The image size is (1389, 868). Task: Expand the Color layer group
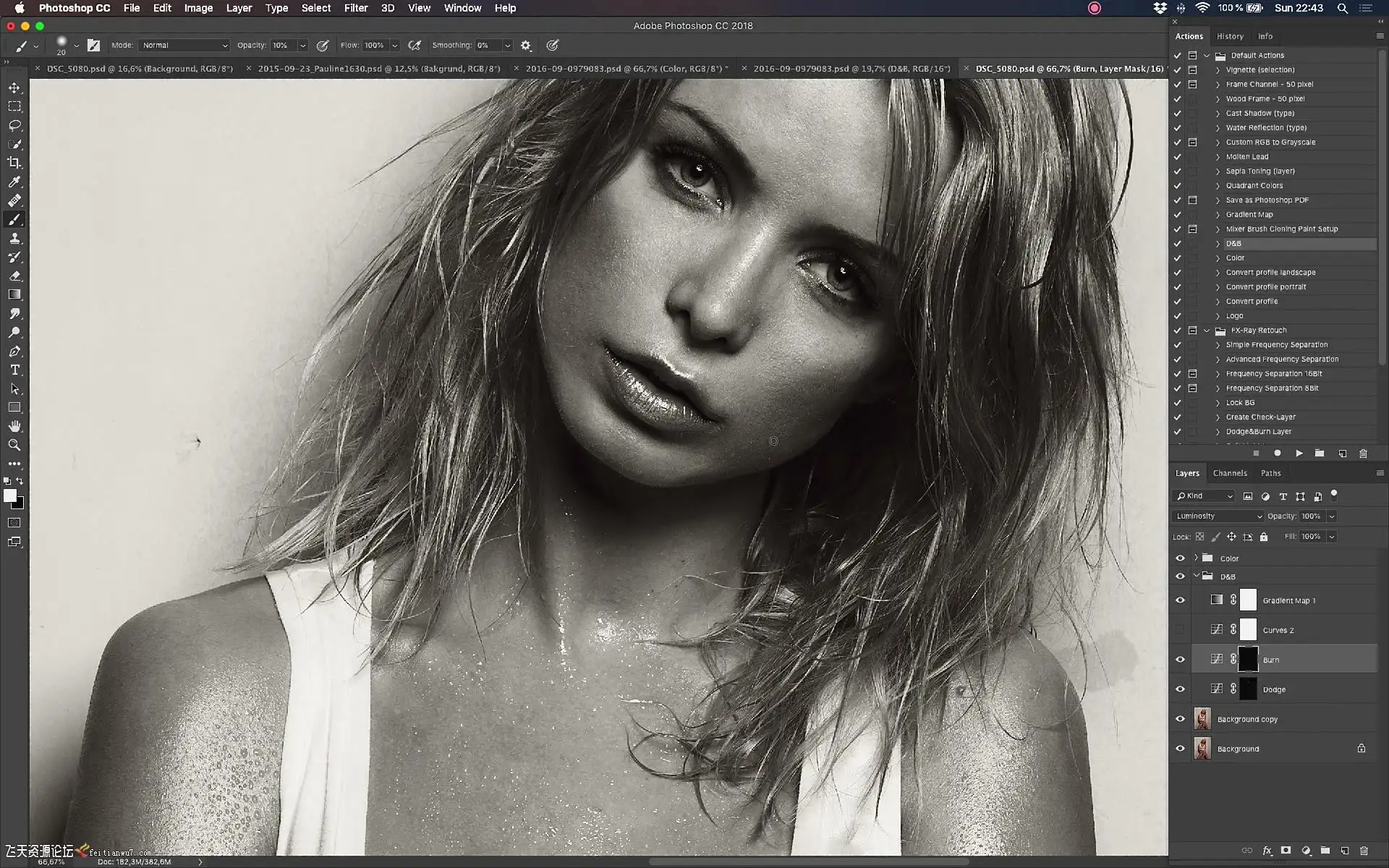(1196, 558)
